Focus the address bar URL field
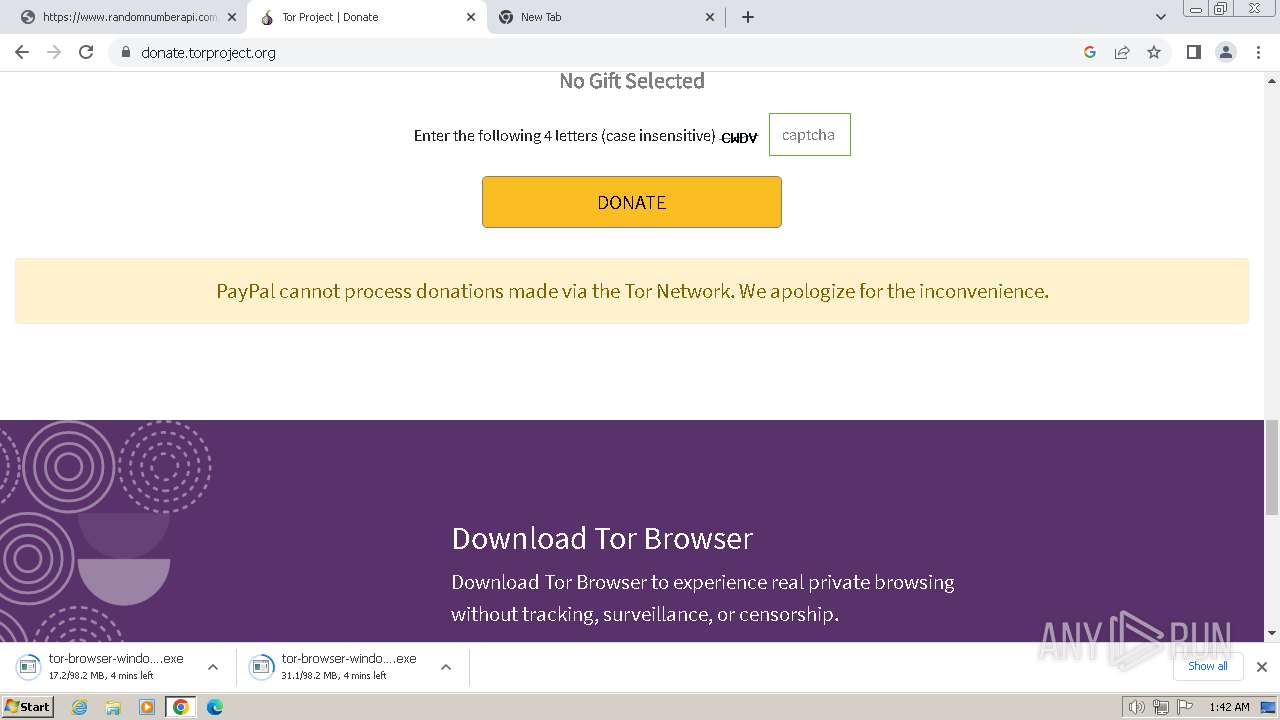1280x720 pixels. 600,52
